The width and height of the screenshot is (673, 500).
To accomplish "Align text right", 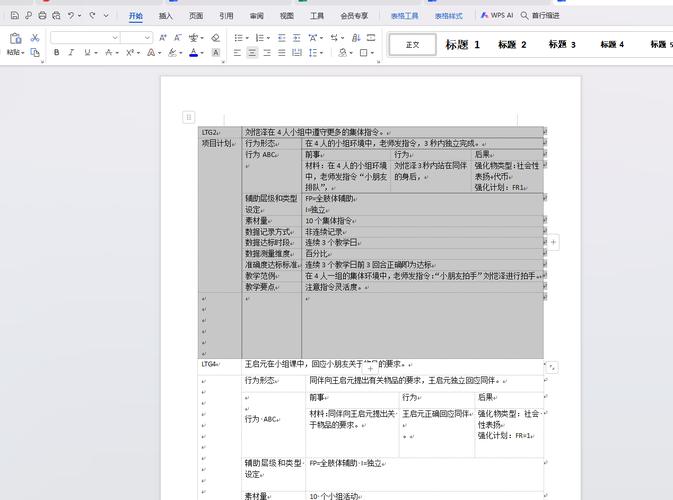I will (x=267, y=52).
